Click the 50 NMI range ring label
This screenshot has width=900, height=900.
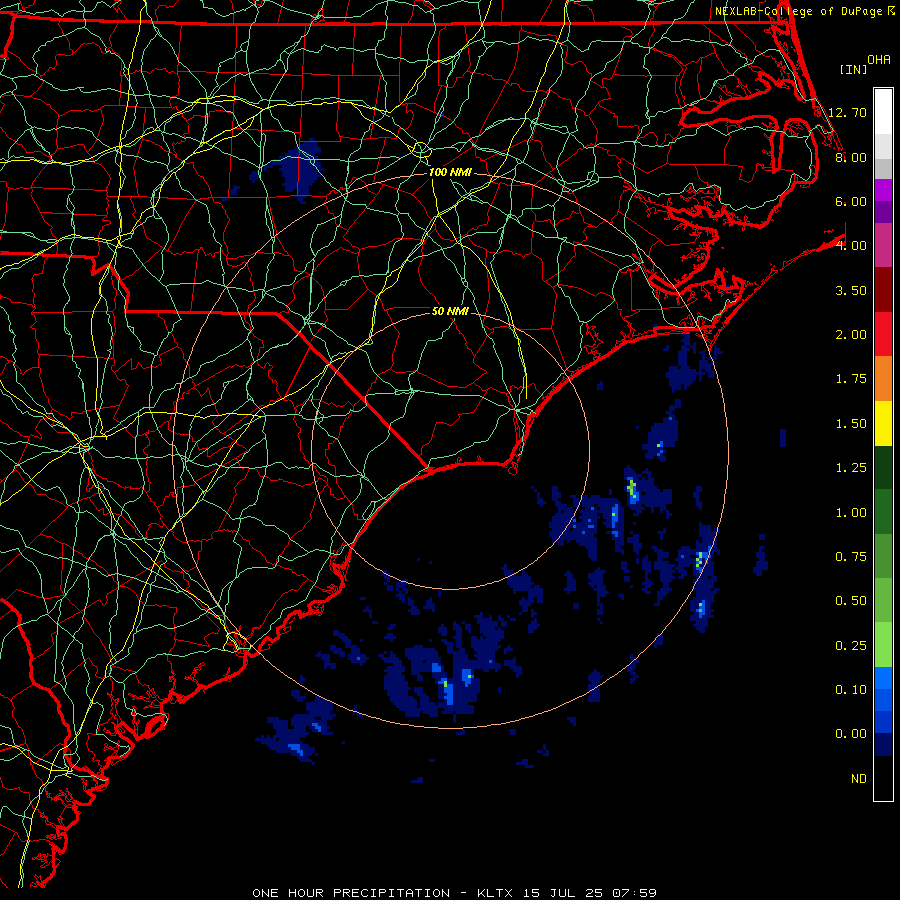[x=450, y=311]
